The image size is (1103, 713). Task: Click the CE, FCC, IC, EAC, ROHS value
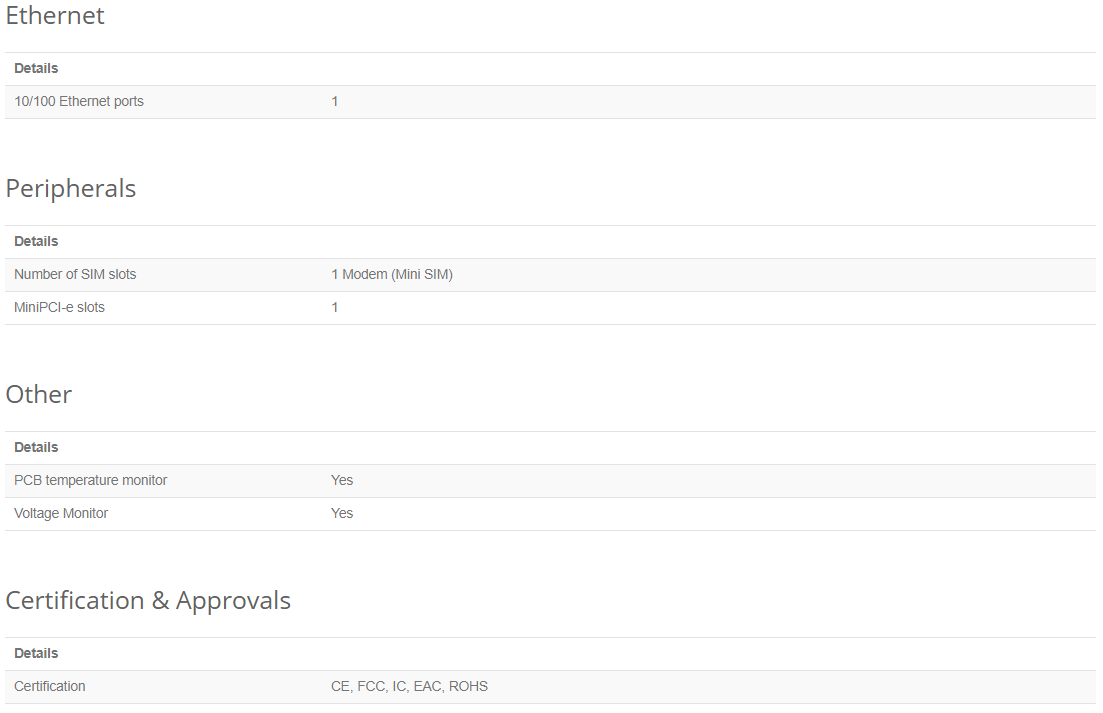pyautogui.click(x=409, y=686)
